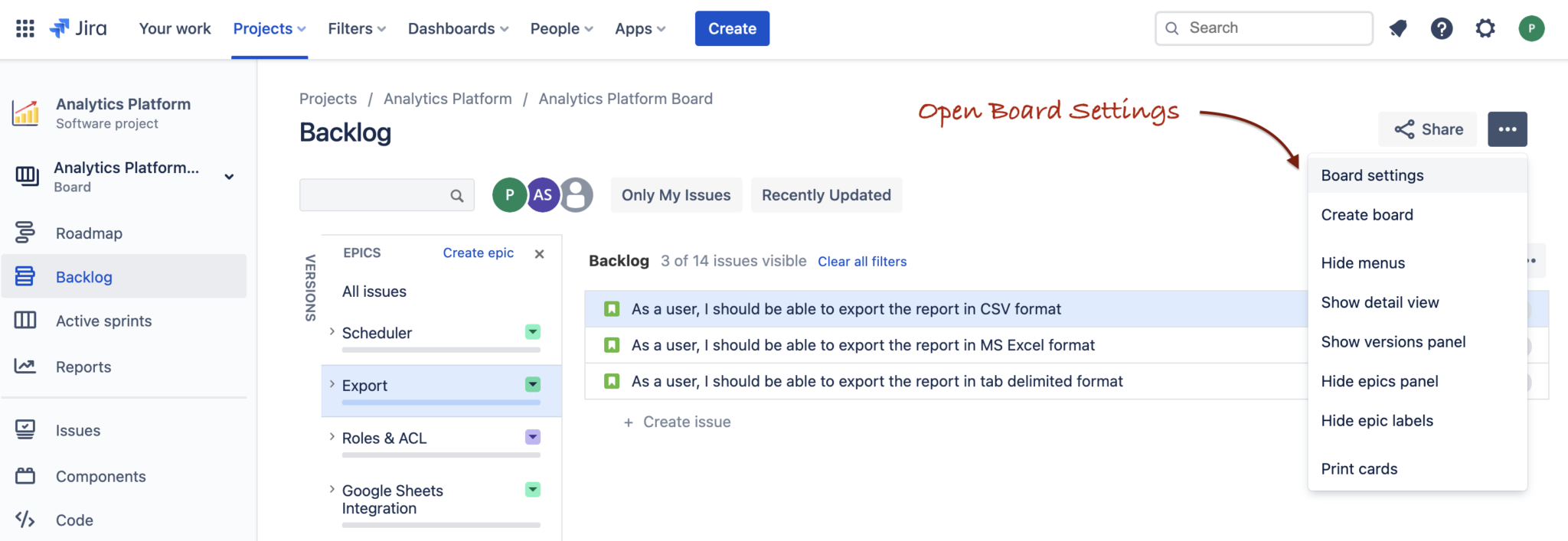Go to Active sprints in sidebar
The height and width of the screenshot is (541, 1568).
point(103,321)
